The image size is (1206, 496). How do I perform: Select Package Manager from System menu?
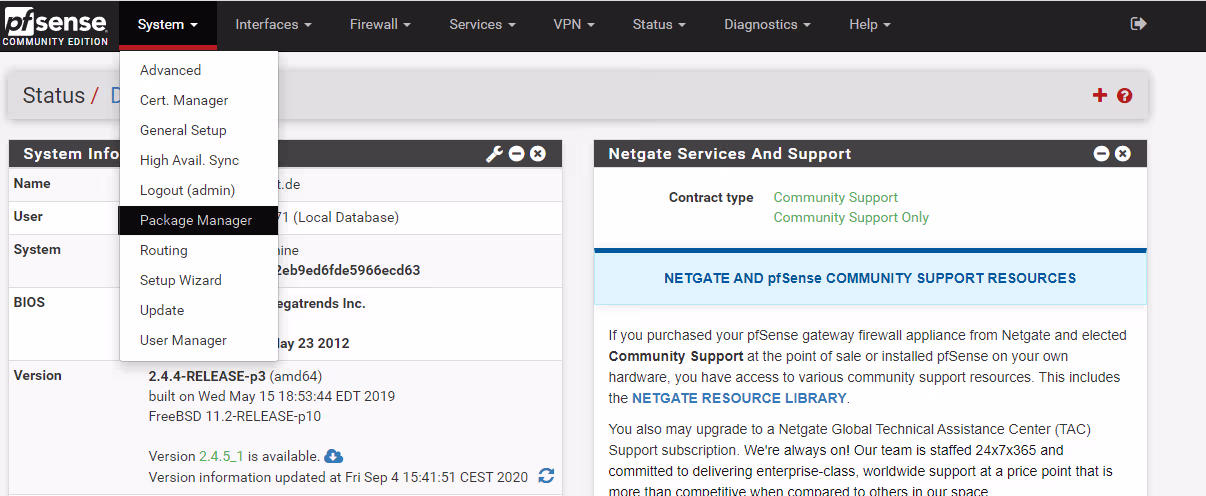[x=196, y=220]
